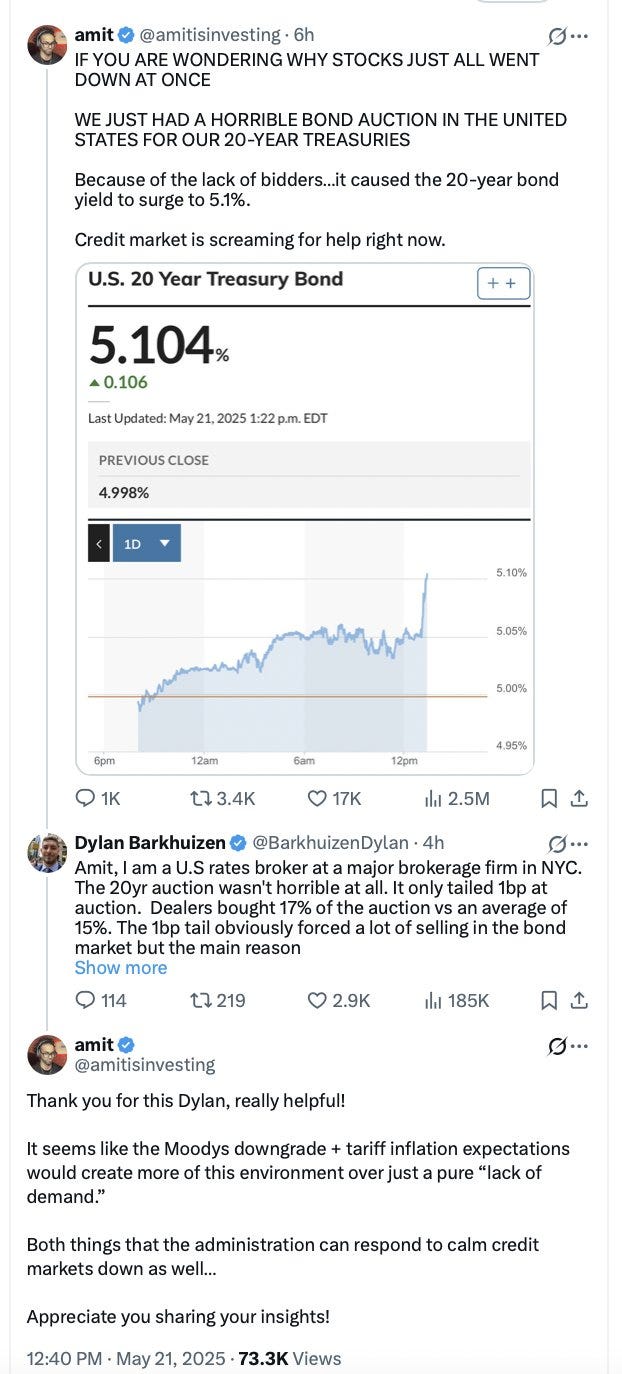Click the ++ button on Treasury card

point(503,283)
